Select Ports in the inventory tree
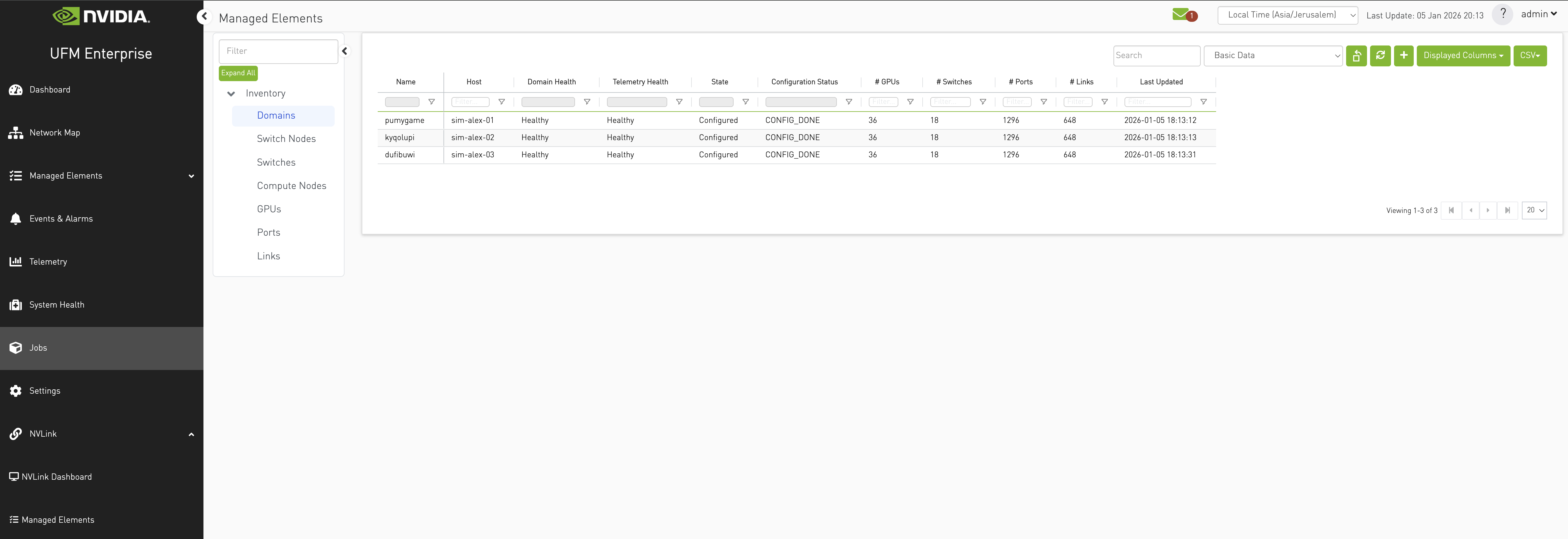The image size is (1568, 539). (x=268, y=233)
